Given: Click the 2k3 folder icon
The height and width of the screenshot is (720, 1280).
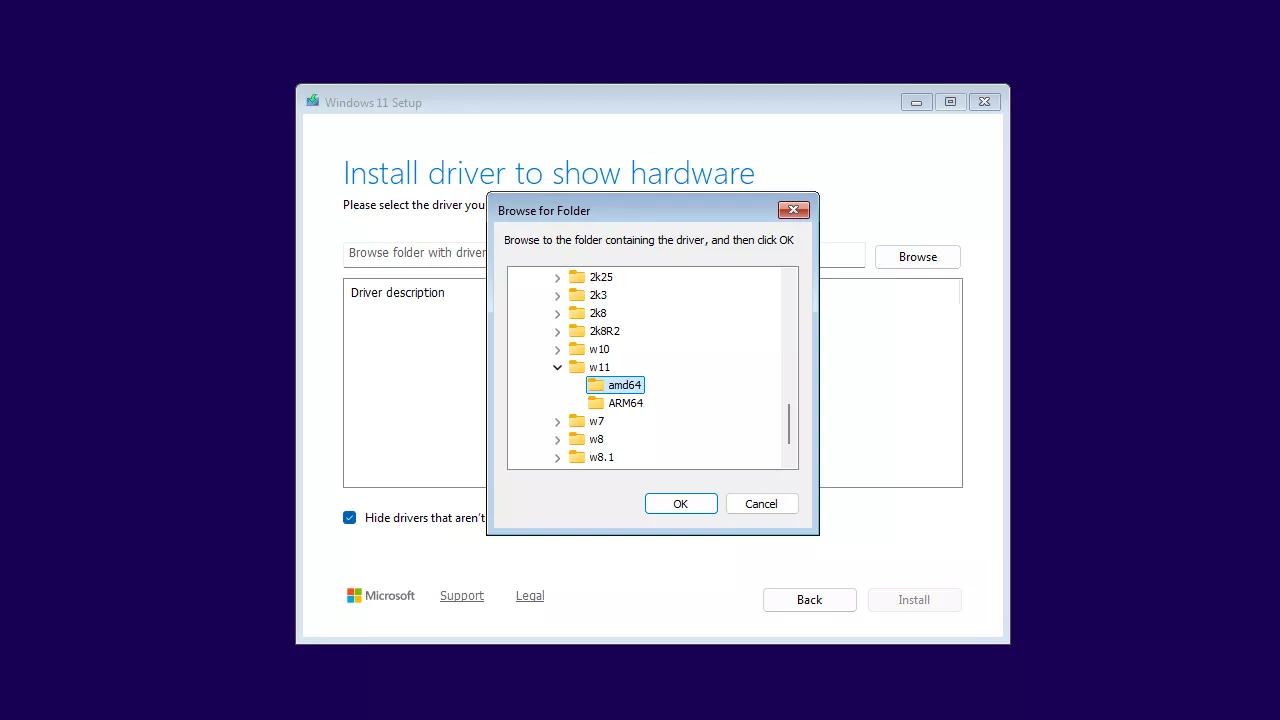Looking at the screenshot, I should [x=577, y=295].
